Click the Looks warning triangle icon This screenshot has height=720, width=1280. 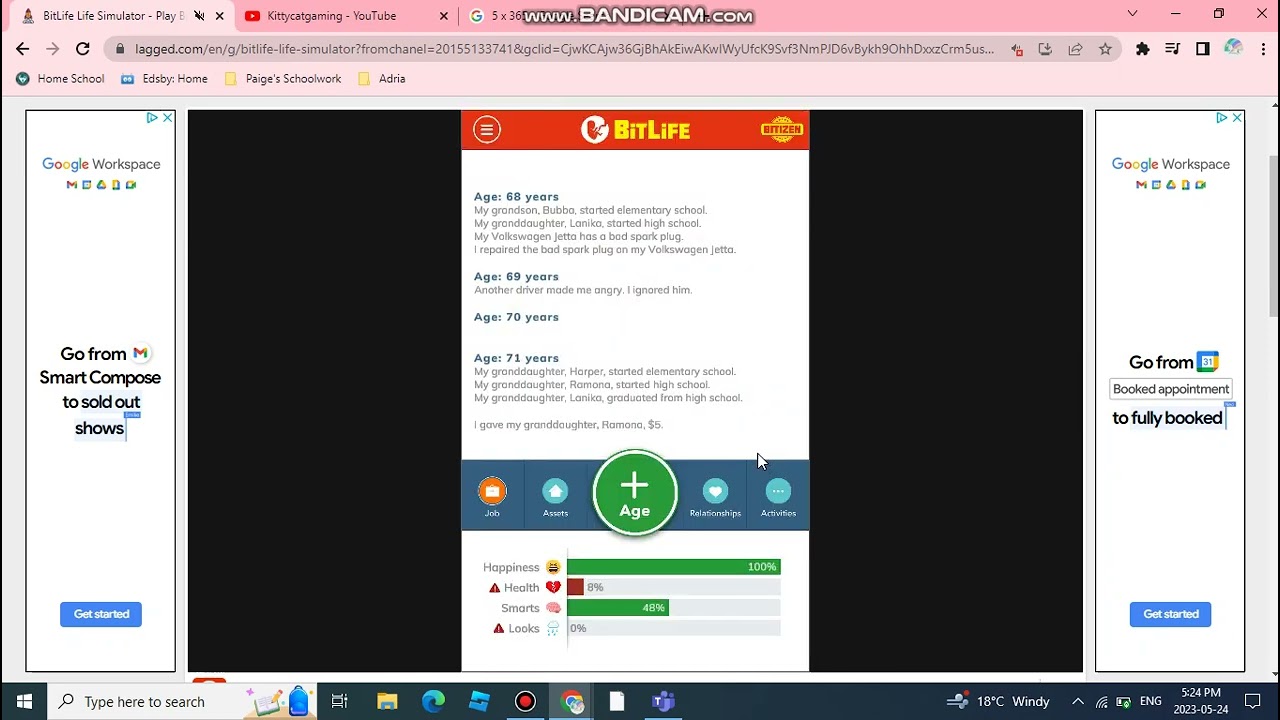tap(499, 629)
